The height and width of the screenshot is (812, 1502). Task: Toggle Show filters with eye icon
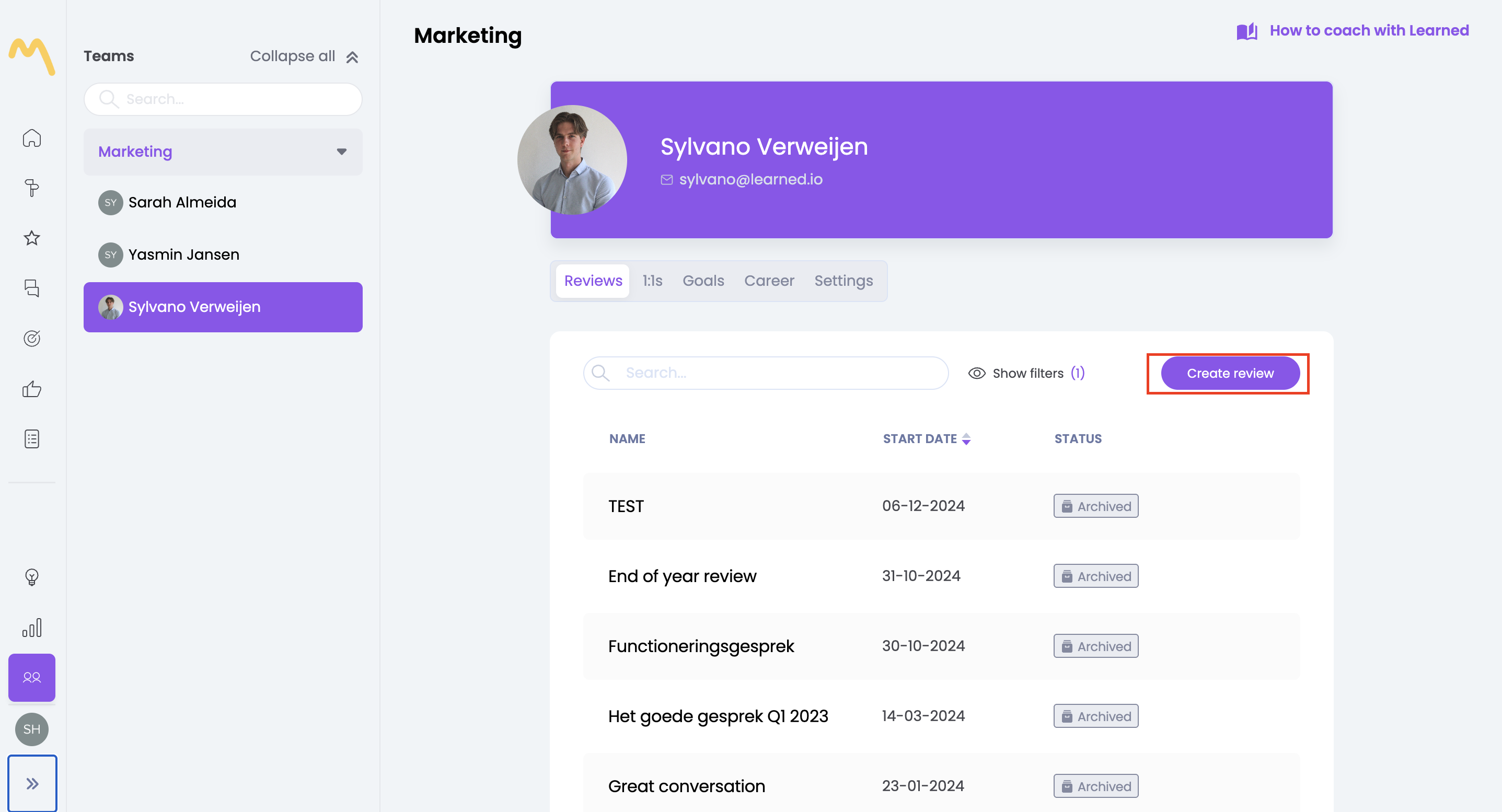1026,373
